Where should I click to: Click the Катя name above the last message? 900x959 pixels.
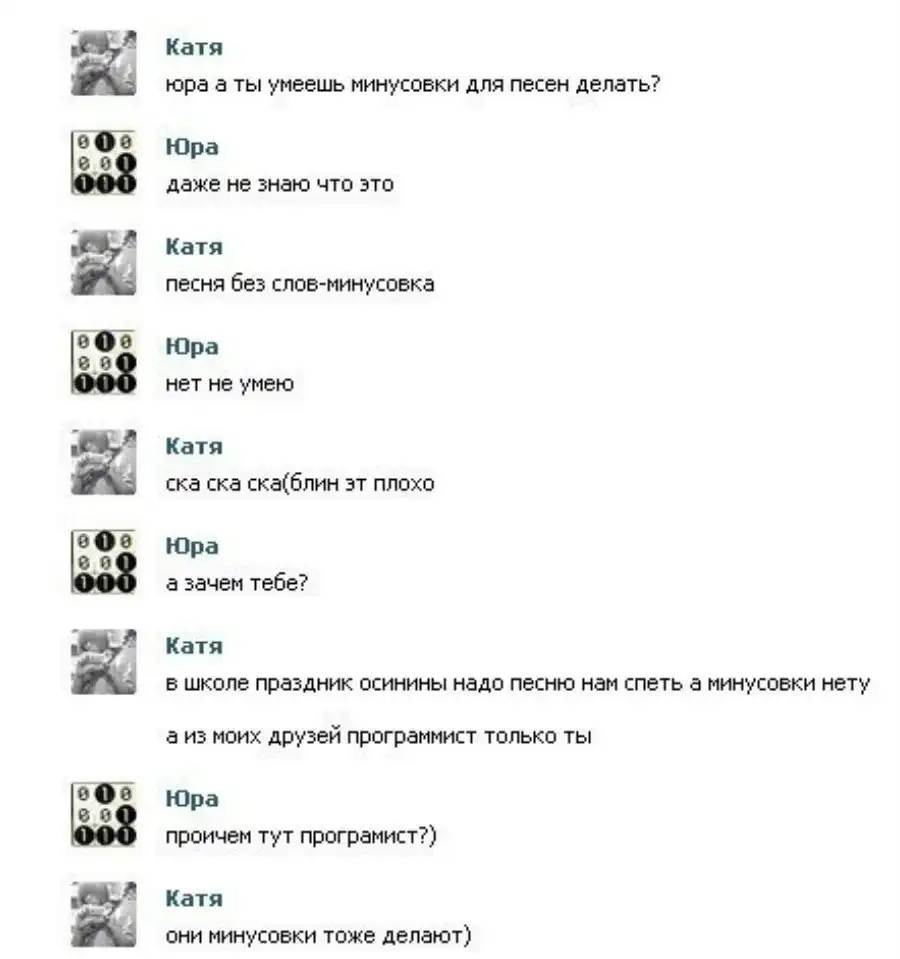pyautogui.click(x=194, y=898)
